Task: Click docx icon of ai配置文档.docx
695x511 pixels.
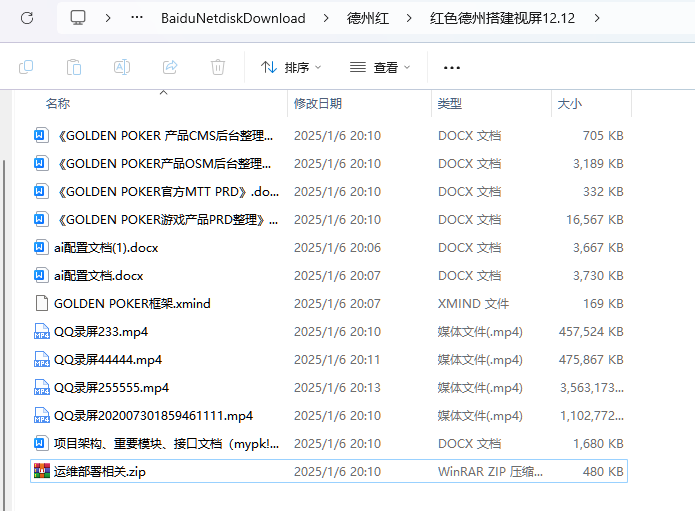Action: pos(41,275)
